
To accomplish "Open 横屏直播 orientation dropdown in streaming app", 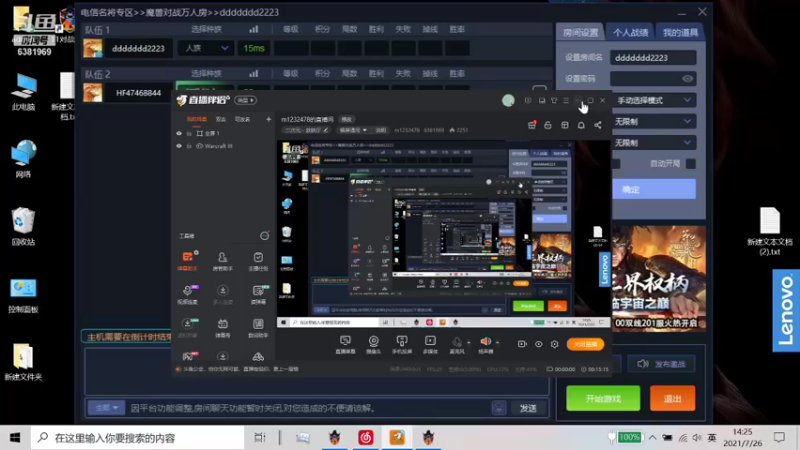I will [353, 130].
